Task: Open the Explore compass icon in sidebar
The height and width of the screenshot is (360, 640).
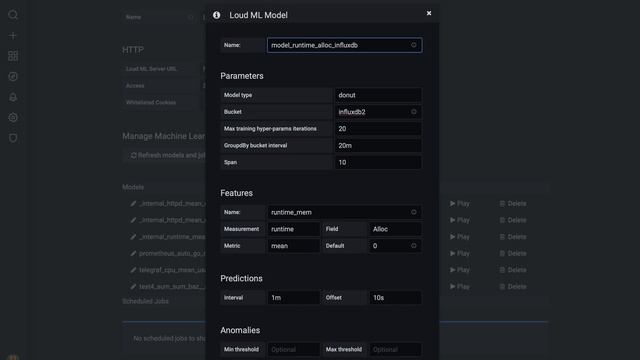Action: point(13,76)
